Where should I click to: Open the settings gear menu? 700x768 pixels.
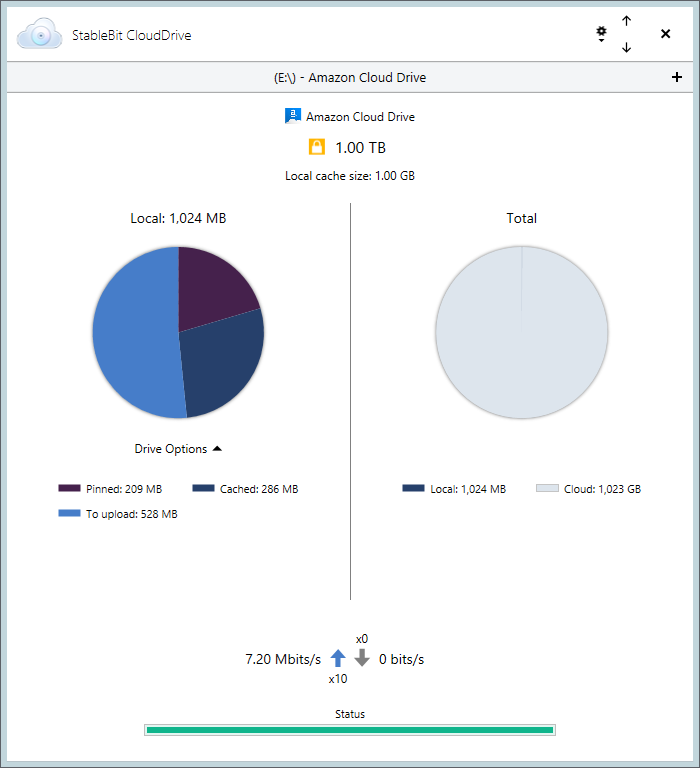click(601, 34)
